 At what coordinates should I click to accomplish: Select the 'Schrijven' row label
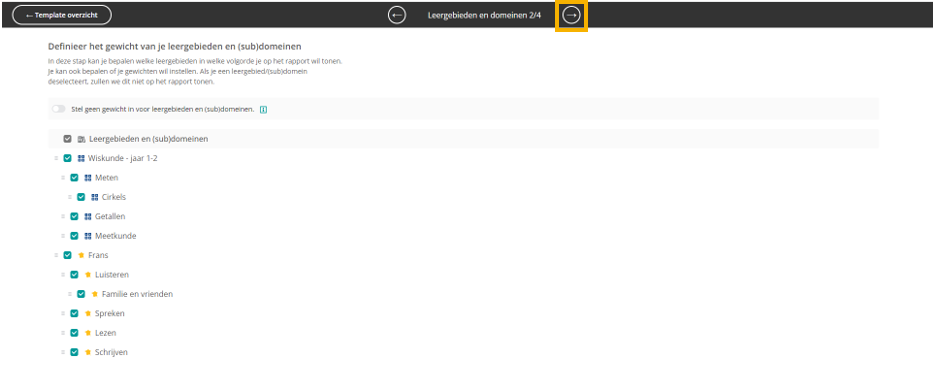point(111,352)
